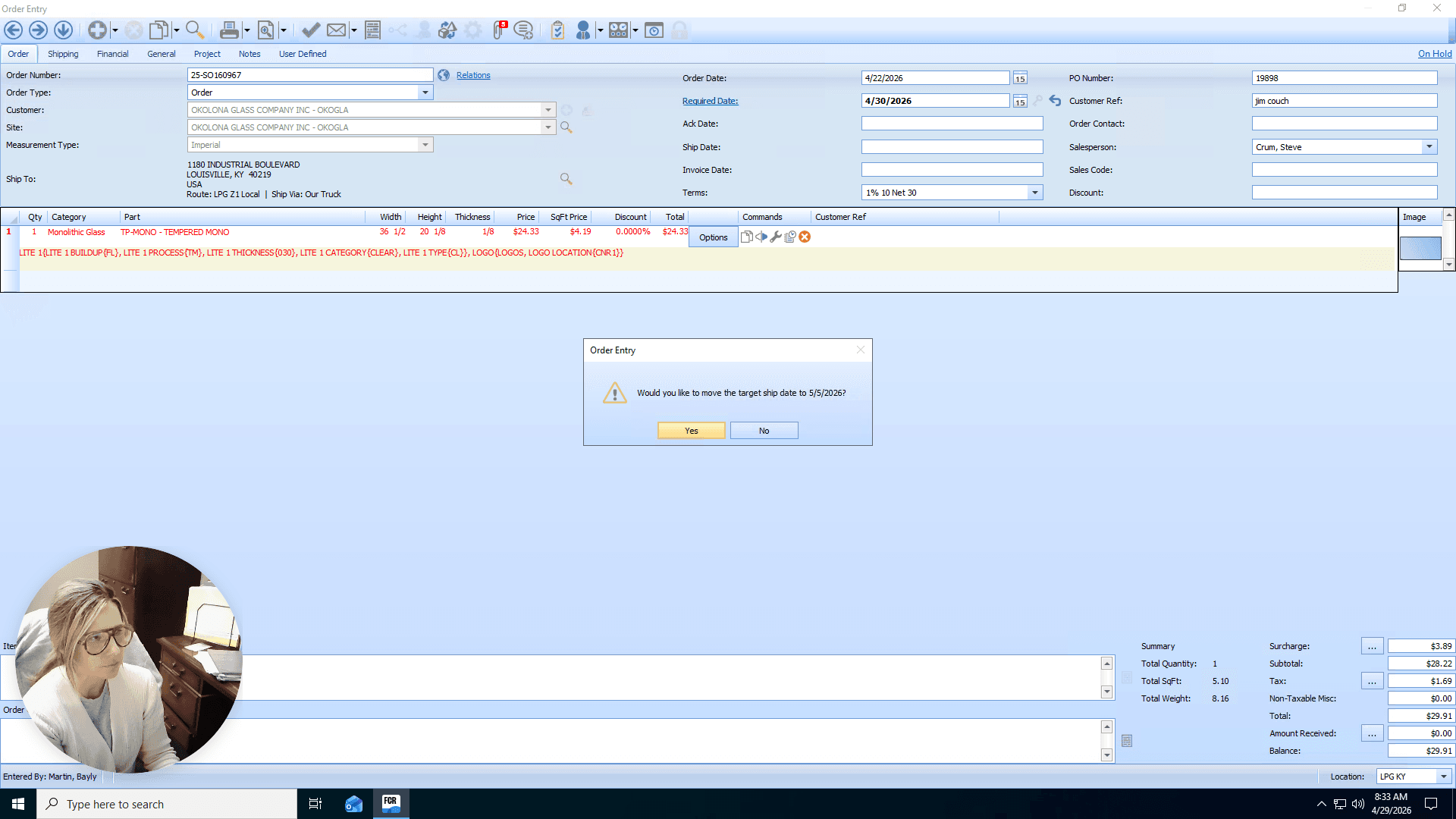Image resolution: width=1456 pixels, height=819 pixels.
Task: Expand the Salesperson dropdown
Action: point(1429,147)
